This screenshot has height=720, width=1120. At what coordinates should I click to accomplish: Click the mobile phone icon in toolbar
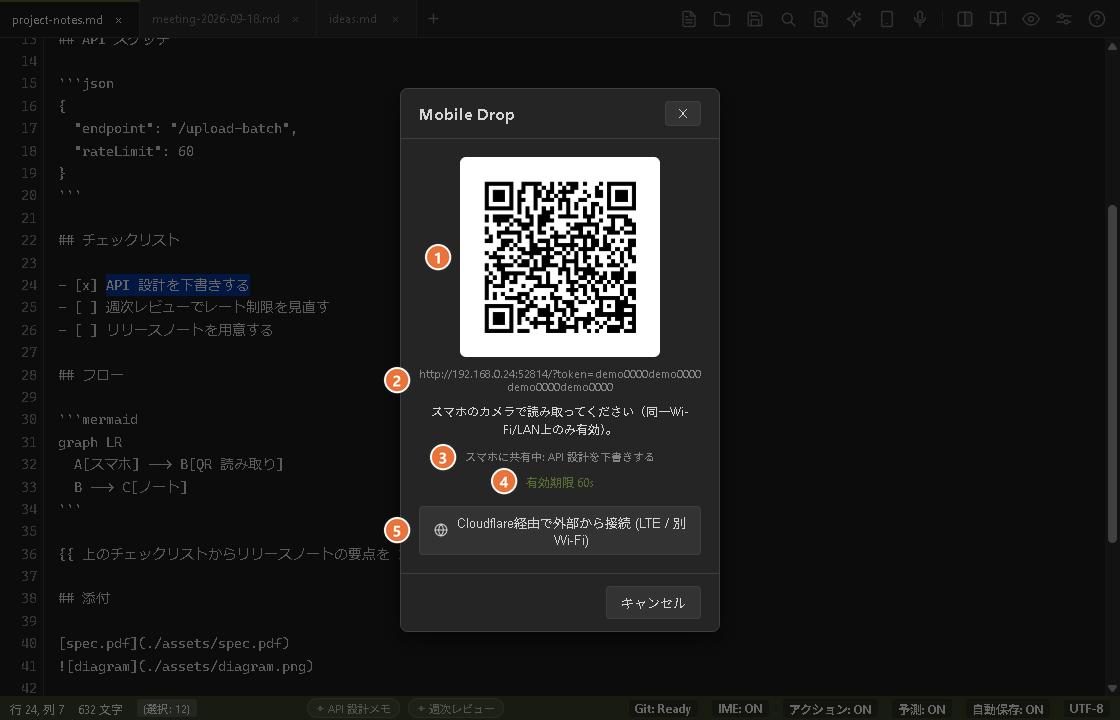pos(887,19)
